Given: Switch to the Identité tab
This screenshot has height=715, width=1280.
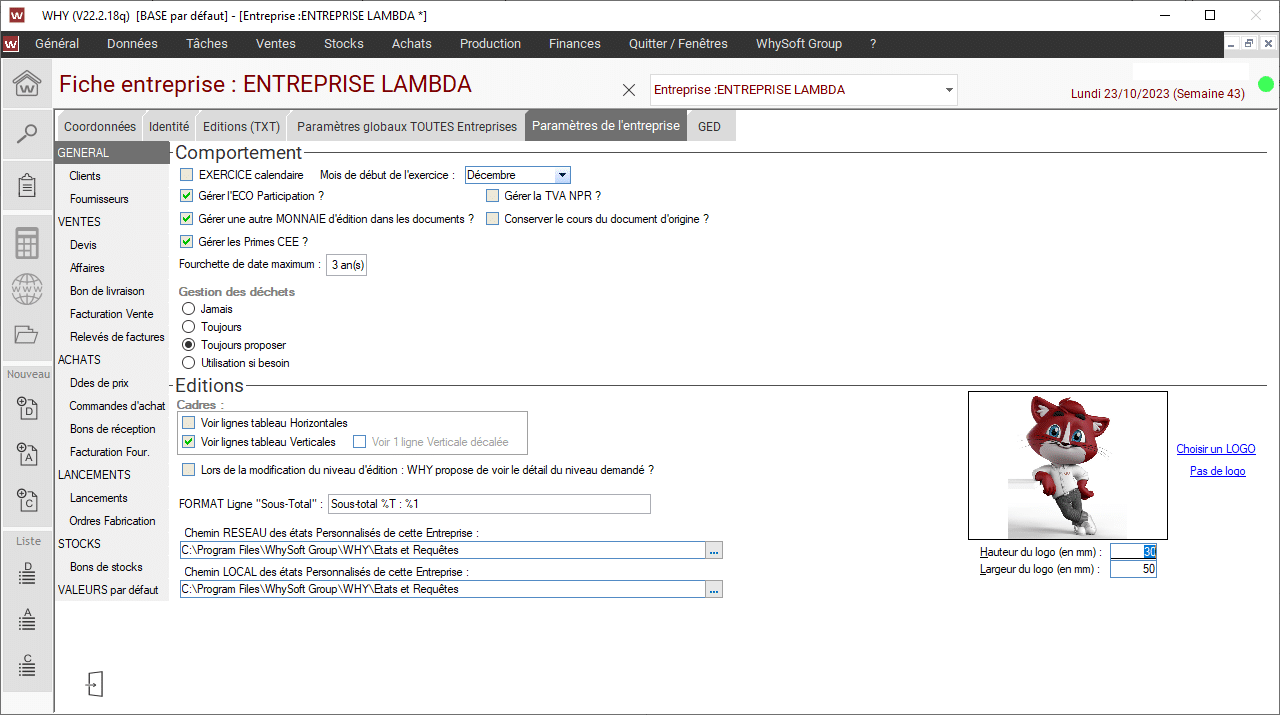Looking at the screenshot, I should click(169, 127).
